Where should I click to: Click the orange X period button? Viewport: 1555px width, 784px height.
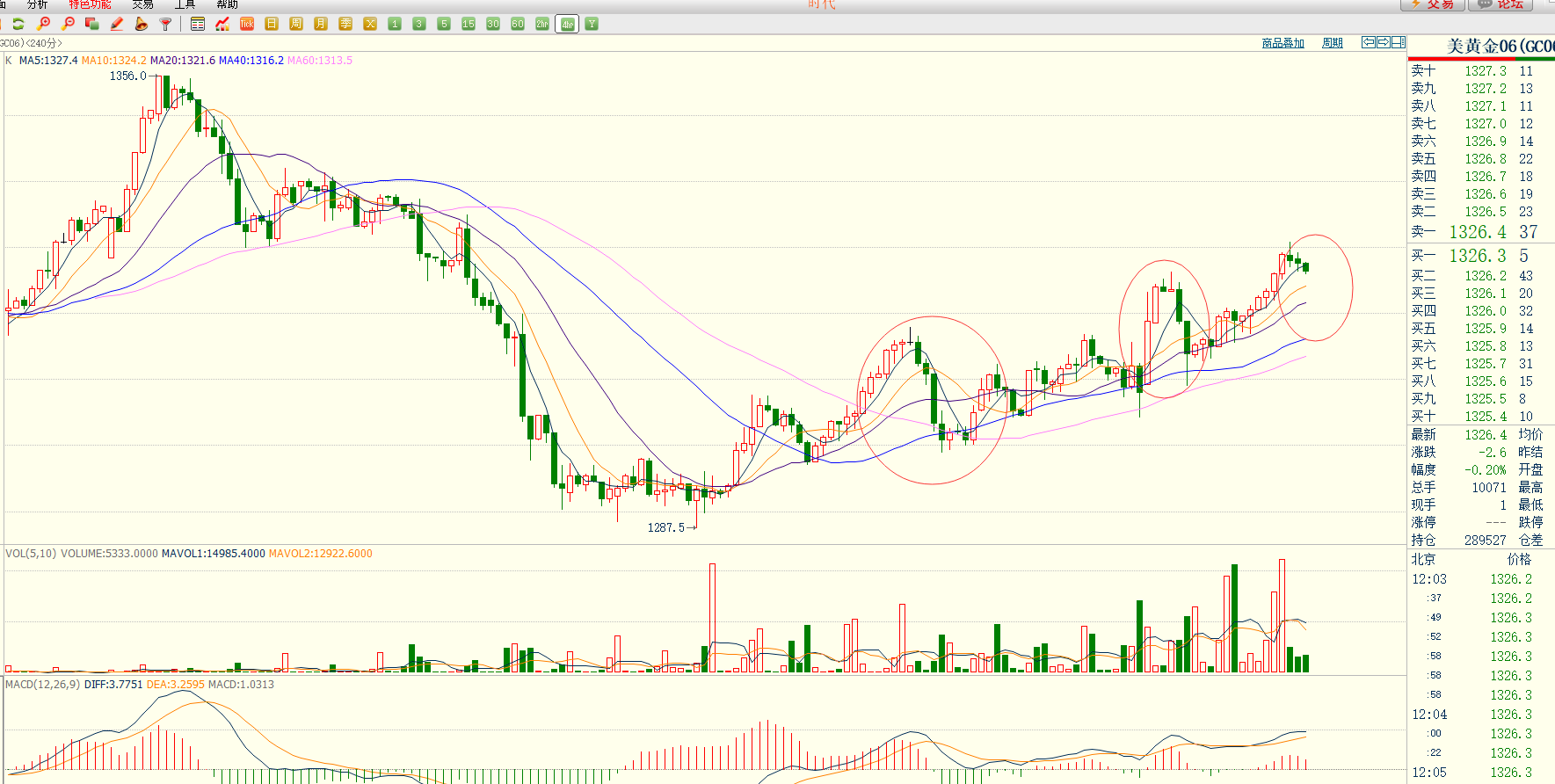point(370,24)
